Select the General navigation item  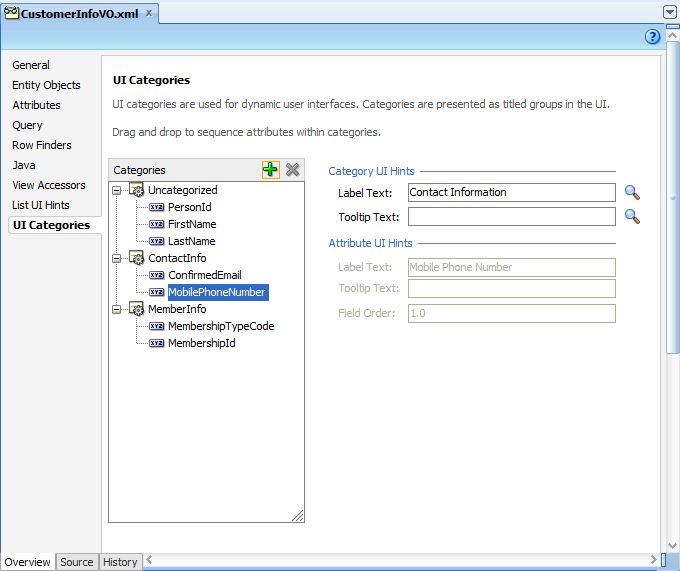(31, 65)
